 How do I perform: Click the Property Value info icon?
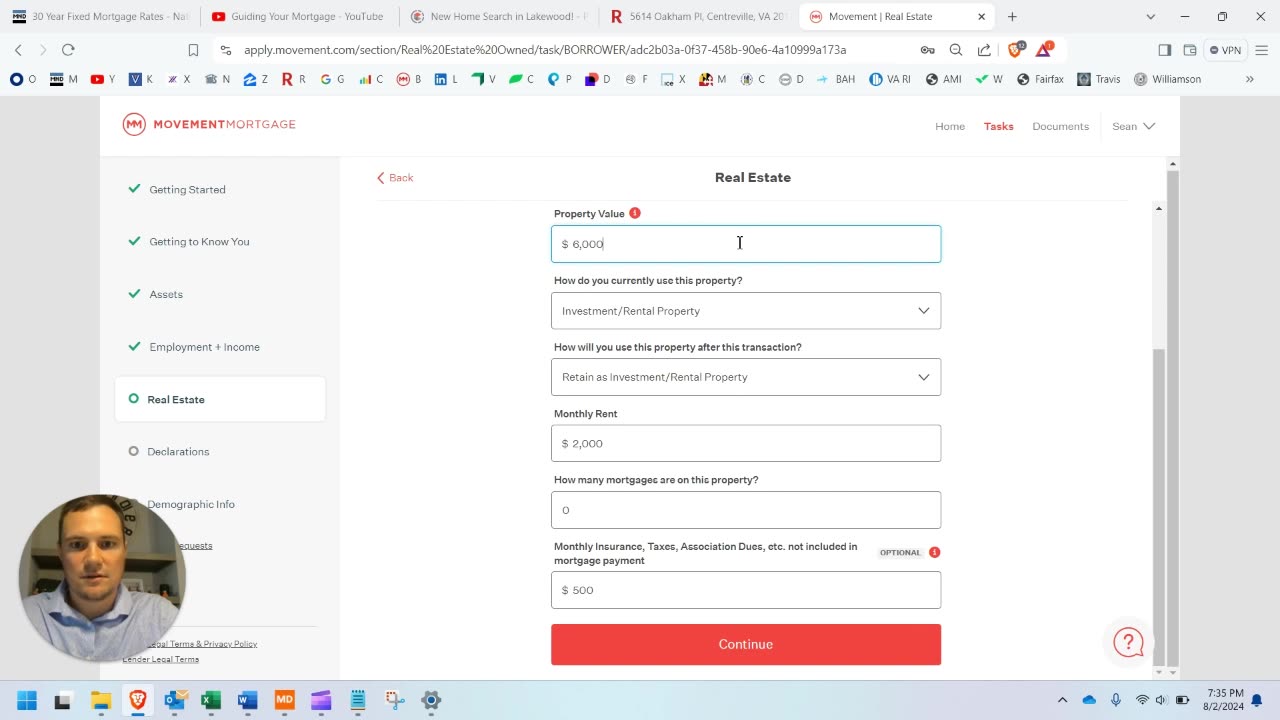pyautogui.click(x=635, y=213)
